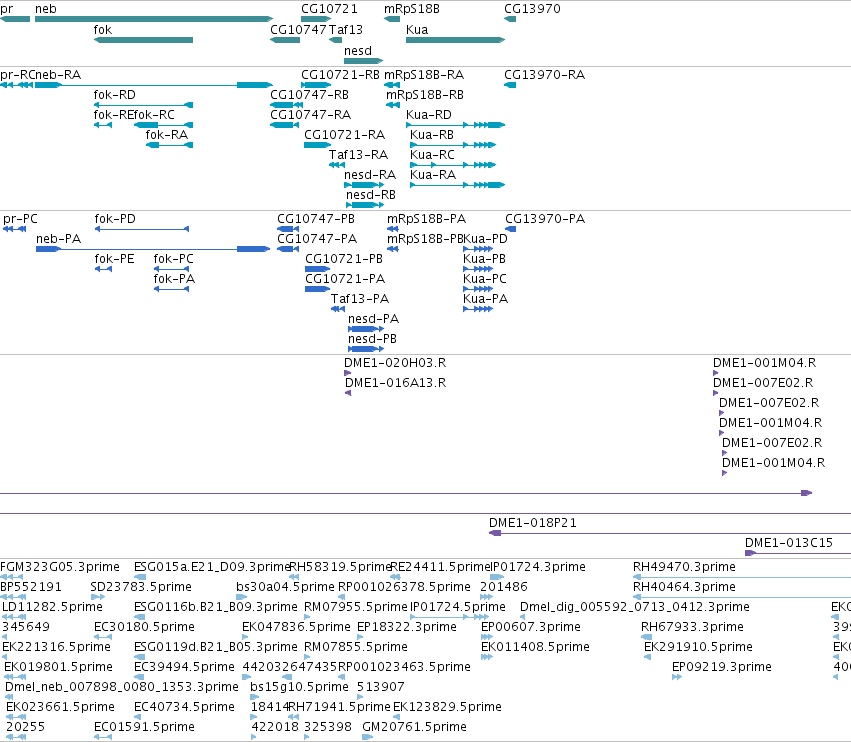Select CDS label 'fok-PD'

click(115, 218)
